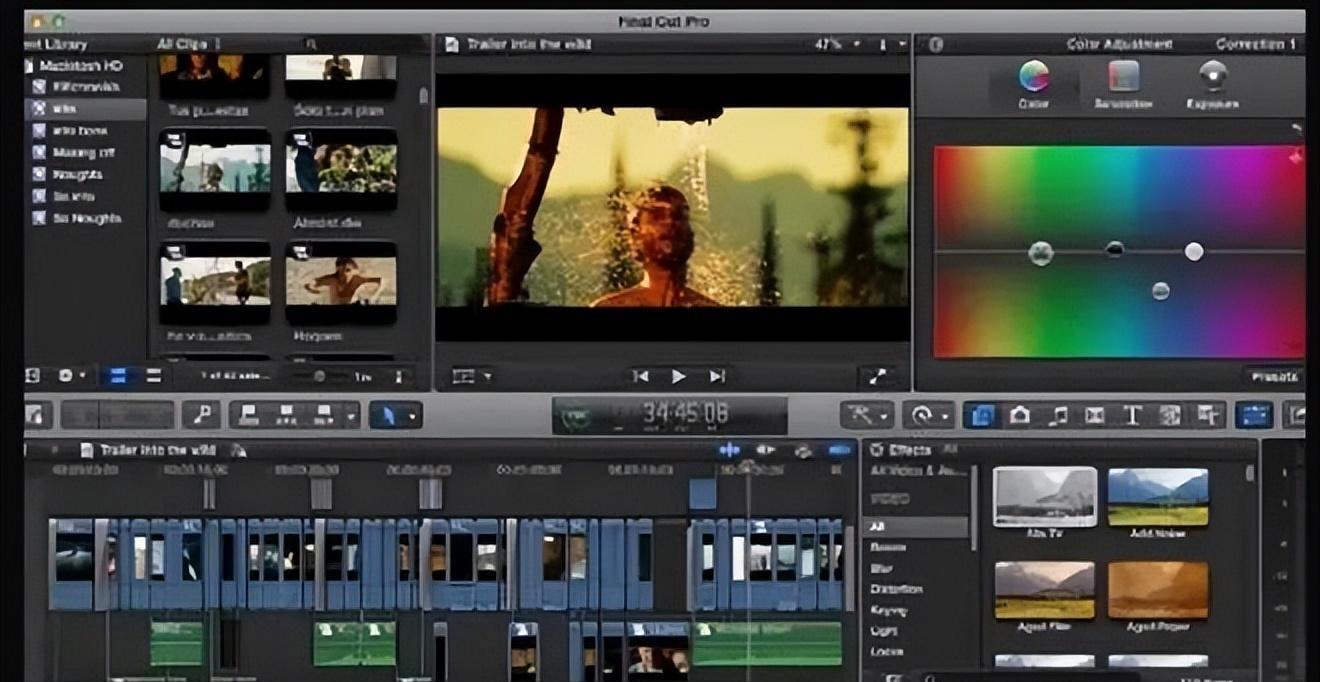Screen dimensions: 1320x682
Task: Open the viewer overlay options dropdown at bottom left
Action: pyautogui.click(x=472, y=376)
